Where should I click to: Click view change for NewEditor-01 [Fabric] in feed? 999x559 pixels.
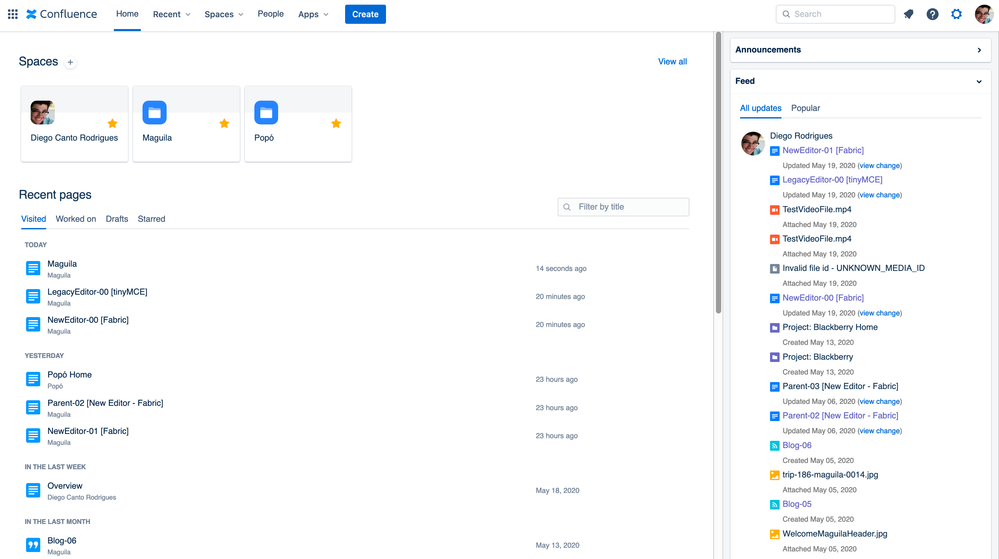(879, 166)
